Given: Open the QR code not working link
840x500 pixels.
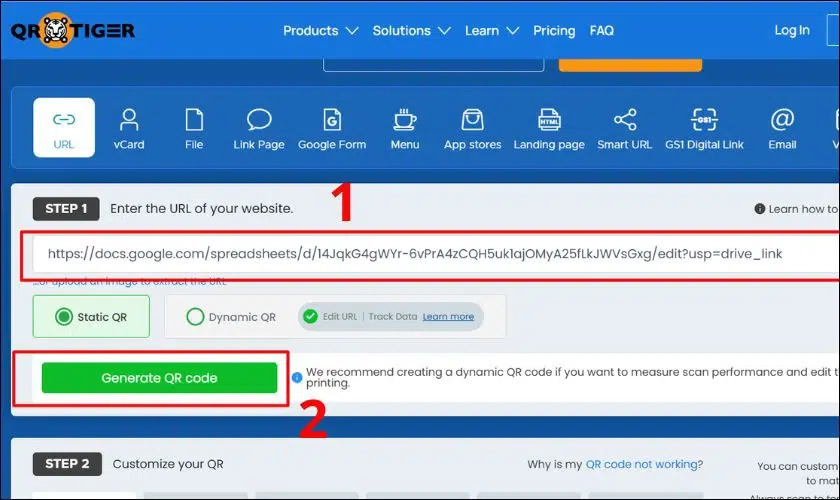Looking at the screenshot, I should click(x=642, y=464).
